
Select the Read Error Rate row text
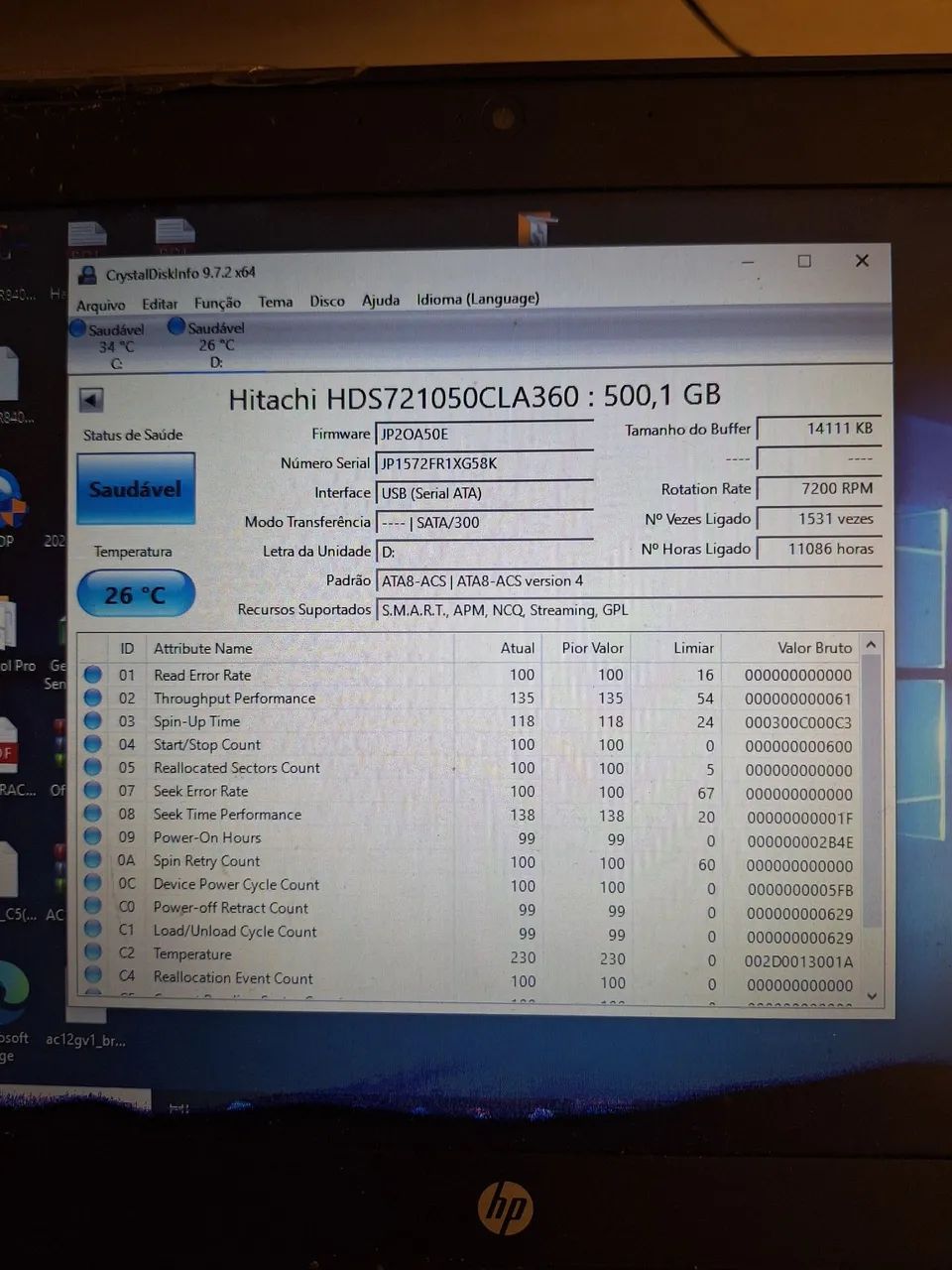202,675
